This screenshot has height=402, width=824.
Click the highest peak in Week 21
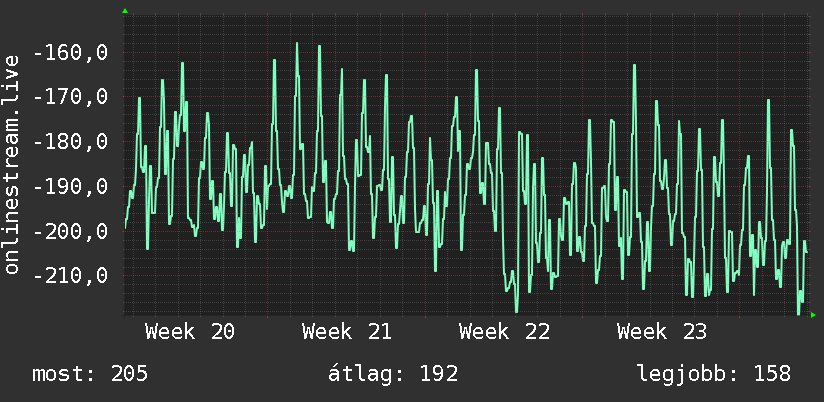click(297, 44)
